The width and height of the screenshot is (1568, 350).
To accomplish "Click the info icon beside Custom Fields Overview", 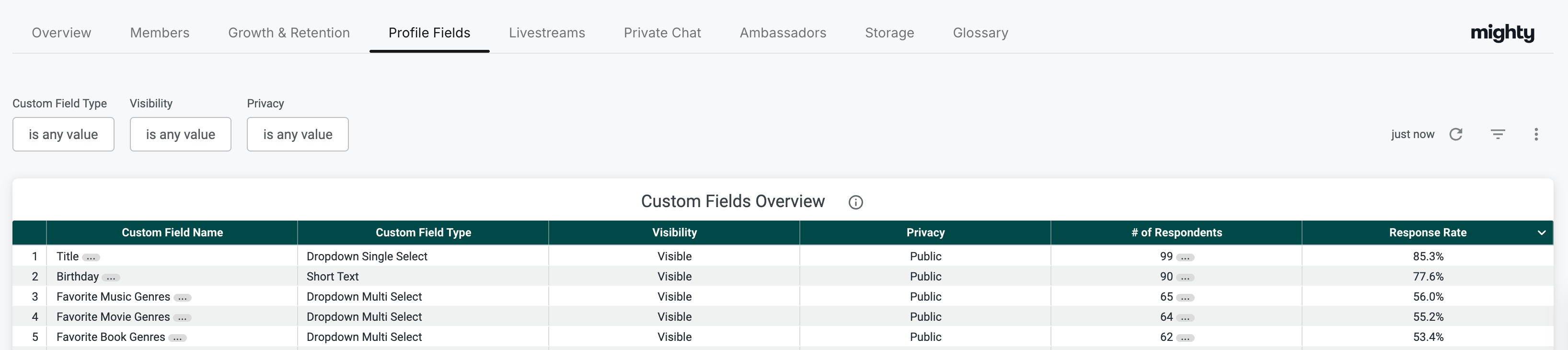I will pos(855,203).
